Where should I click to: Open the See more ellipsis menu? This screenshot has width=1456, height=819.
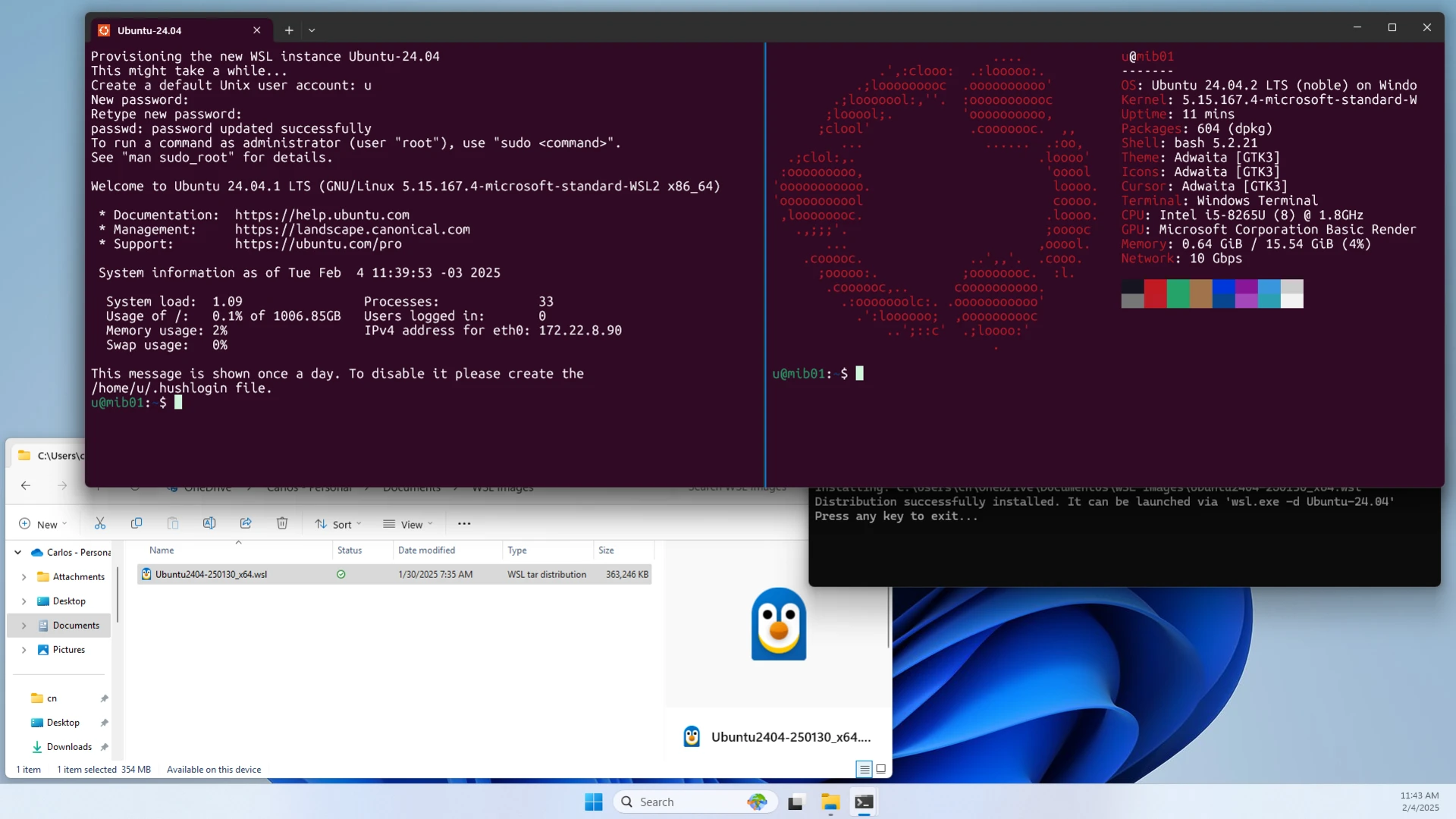pos(464,523)
